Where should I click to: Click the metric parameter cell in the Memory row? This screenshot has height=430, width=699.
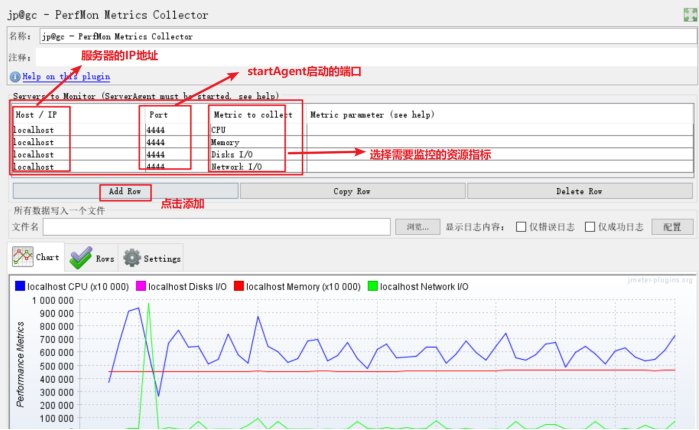coord(500,142)
